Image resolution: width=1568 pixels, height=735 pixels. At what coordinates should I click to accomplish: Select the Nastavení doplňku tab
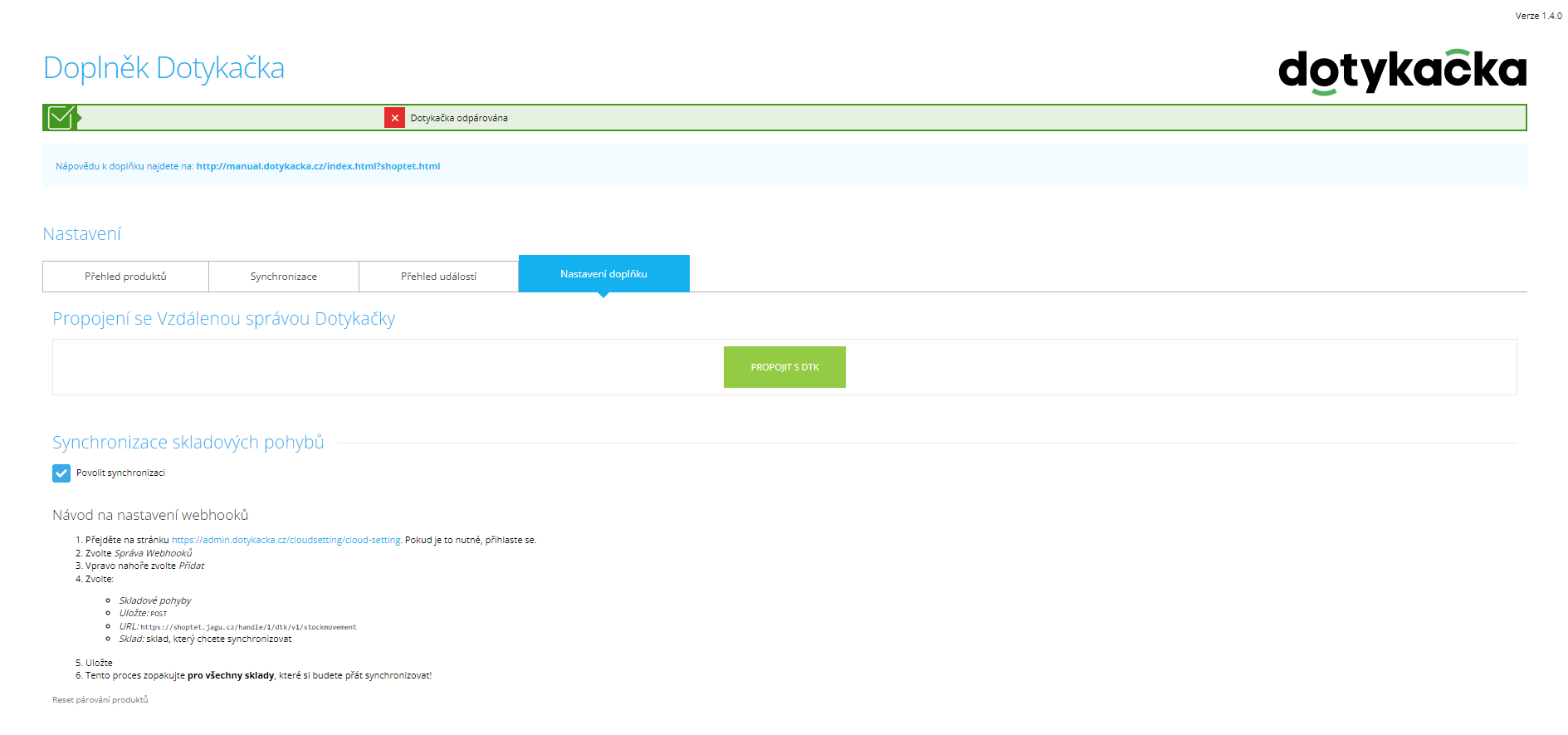603,274
